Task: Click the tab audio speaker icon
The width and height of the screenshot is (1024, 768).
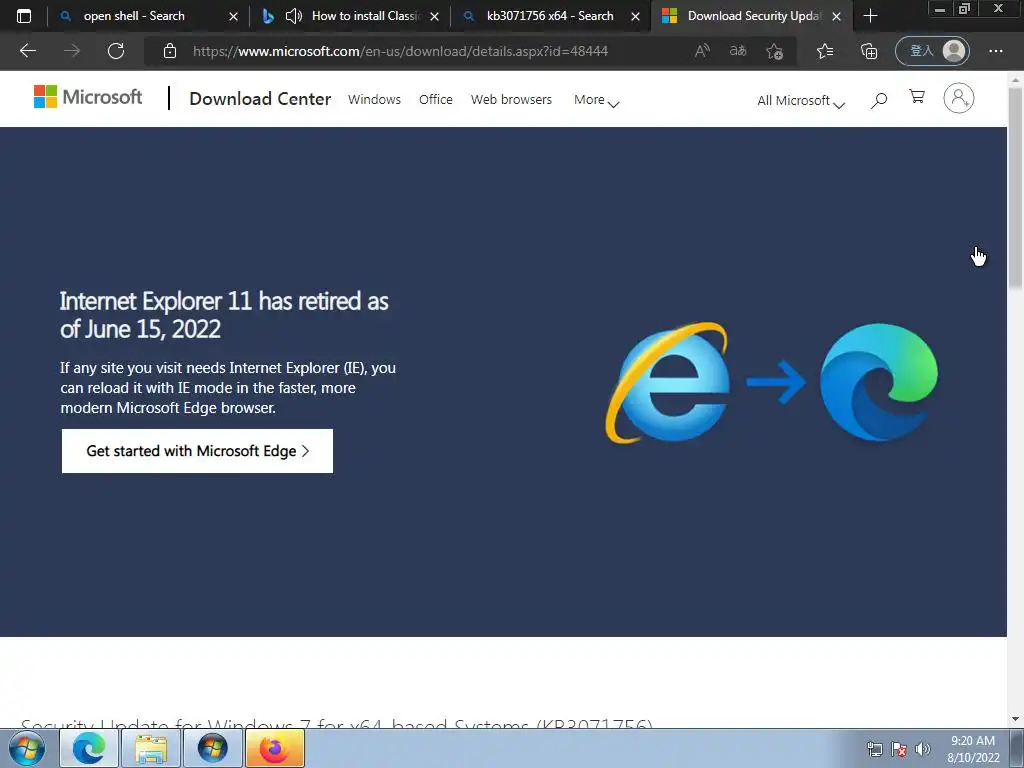Action: coord(294,16)
